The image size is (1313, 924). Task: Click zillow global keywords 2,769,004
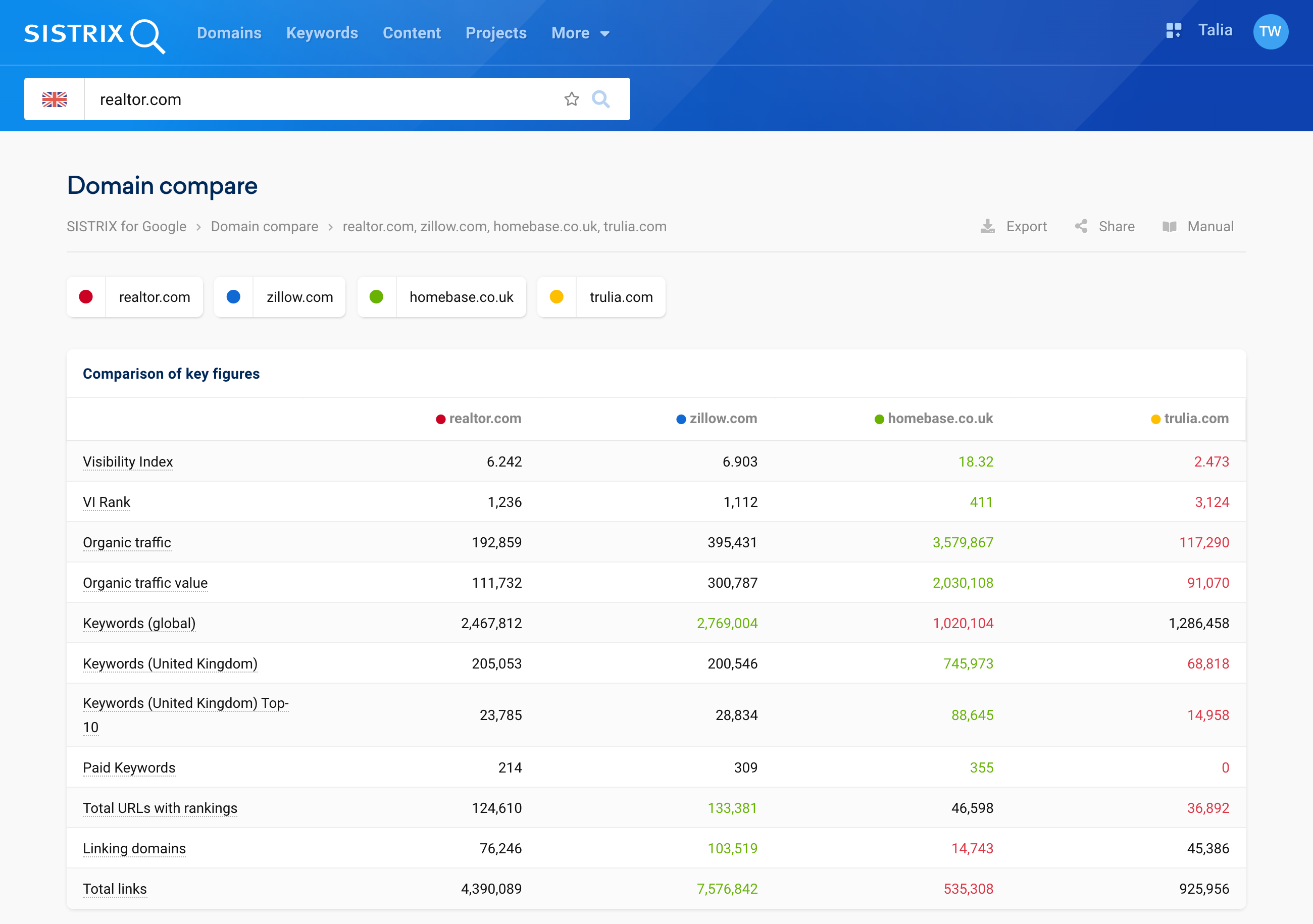(x=727, y=623)
